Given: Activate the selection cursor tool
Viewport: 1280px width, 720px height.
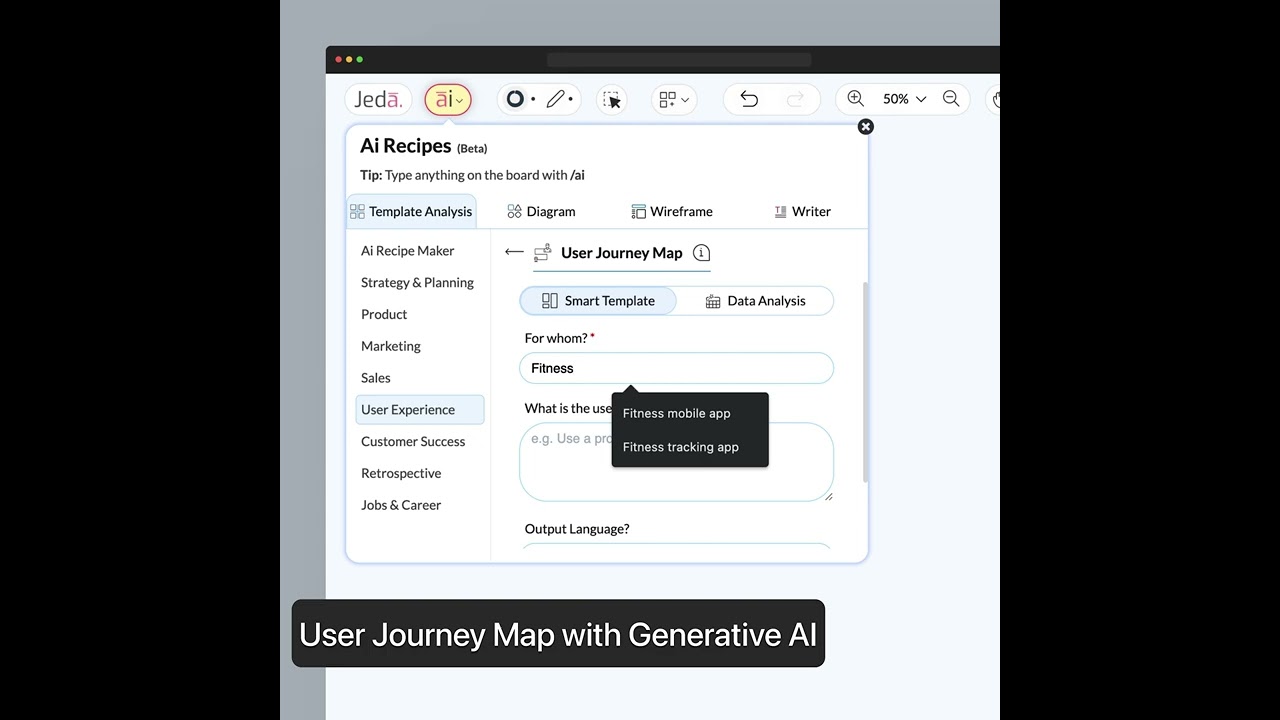Looking at the screenshot, I should point(612,99).
